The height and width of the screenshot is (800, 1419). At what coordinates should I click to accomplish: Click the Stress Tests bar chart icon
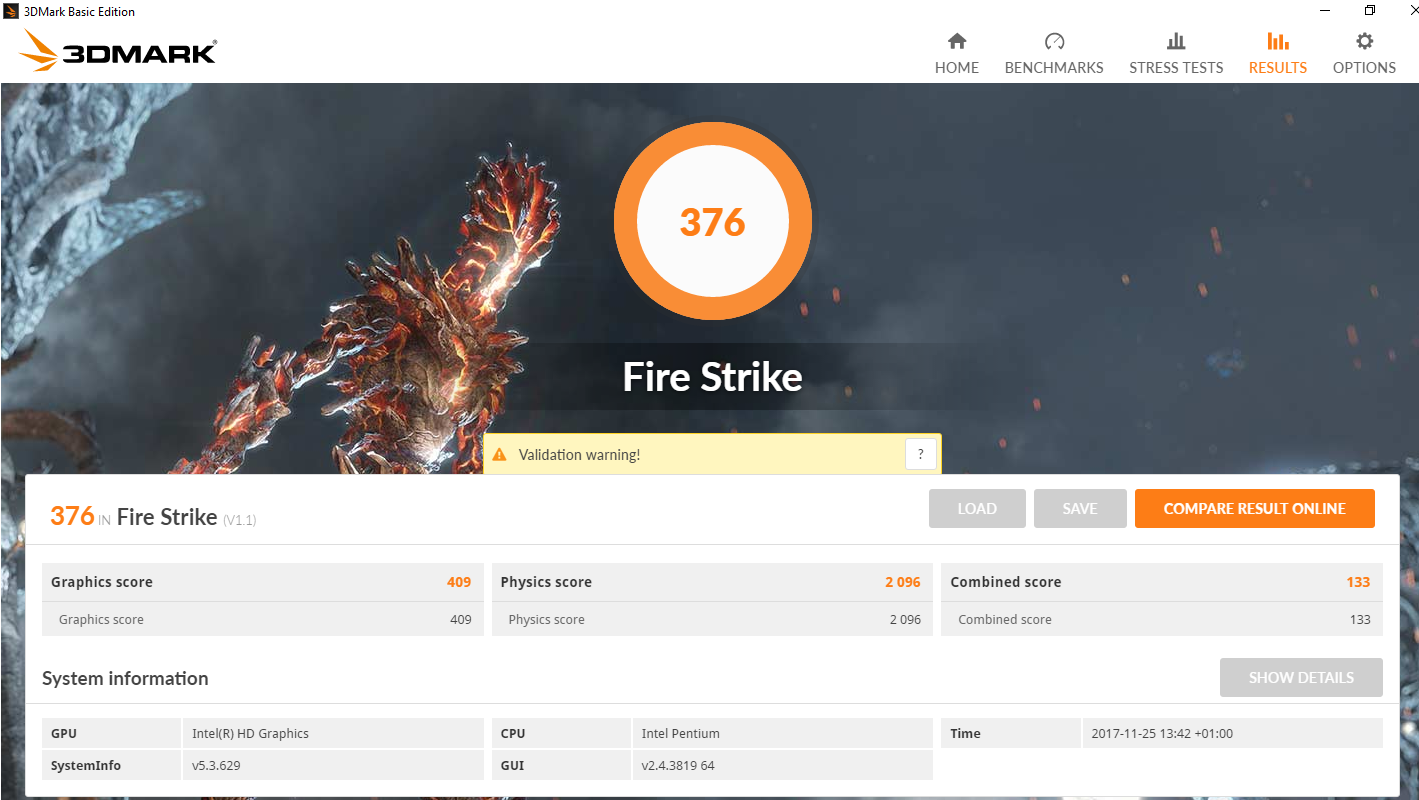point(1176,41)
